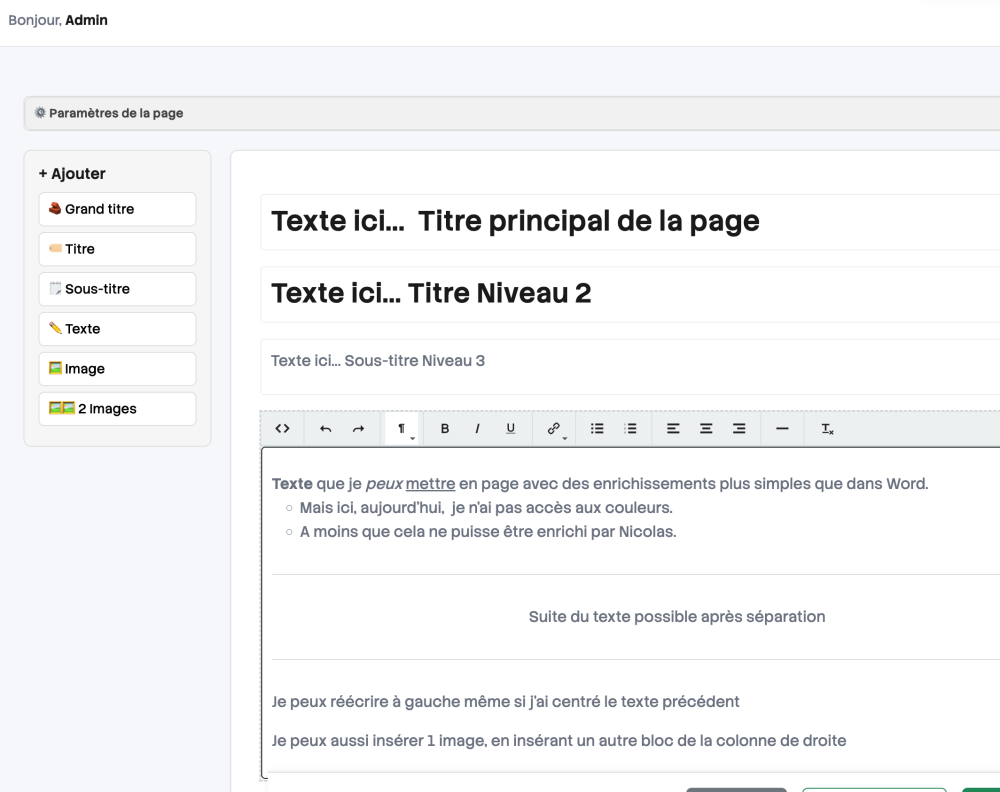
Task: Toggle italic formatting
Action: (477, 429)
